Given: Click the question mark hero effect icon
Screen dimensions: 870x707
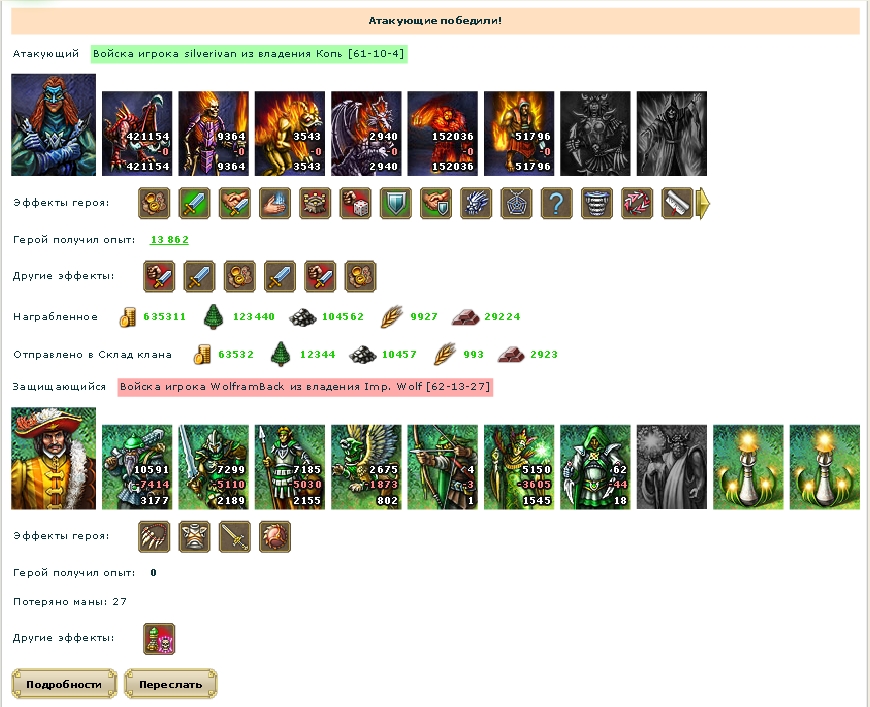Looking at the screenshot, I should pyautogui.click(x=556, y=203).
